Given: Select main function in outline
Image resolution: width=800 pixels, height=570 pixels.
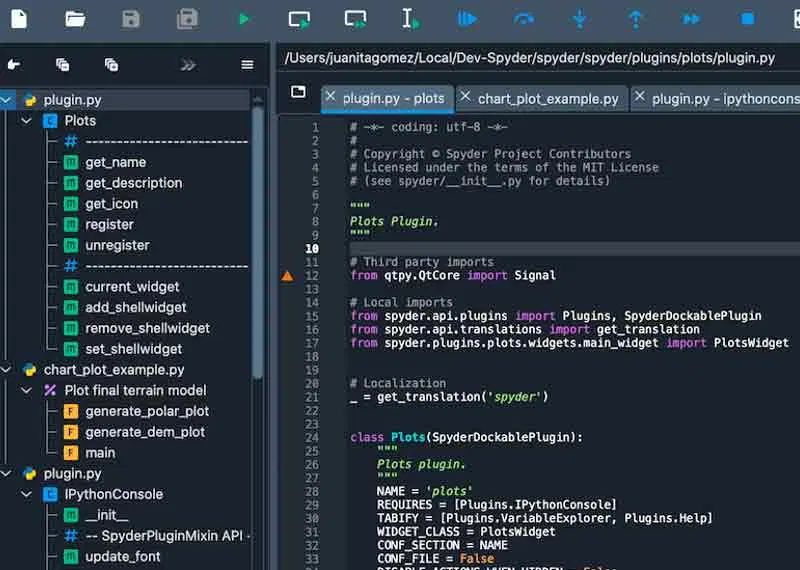Looking at the screenshot, I should 100,453.
